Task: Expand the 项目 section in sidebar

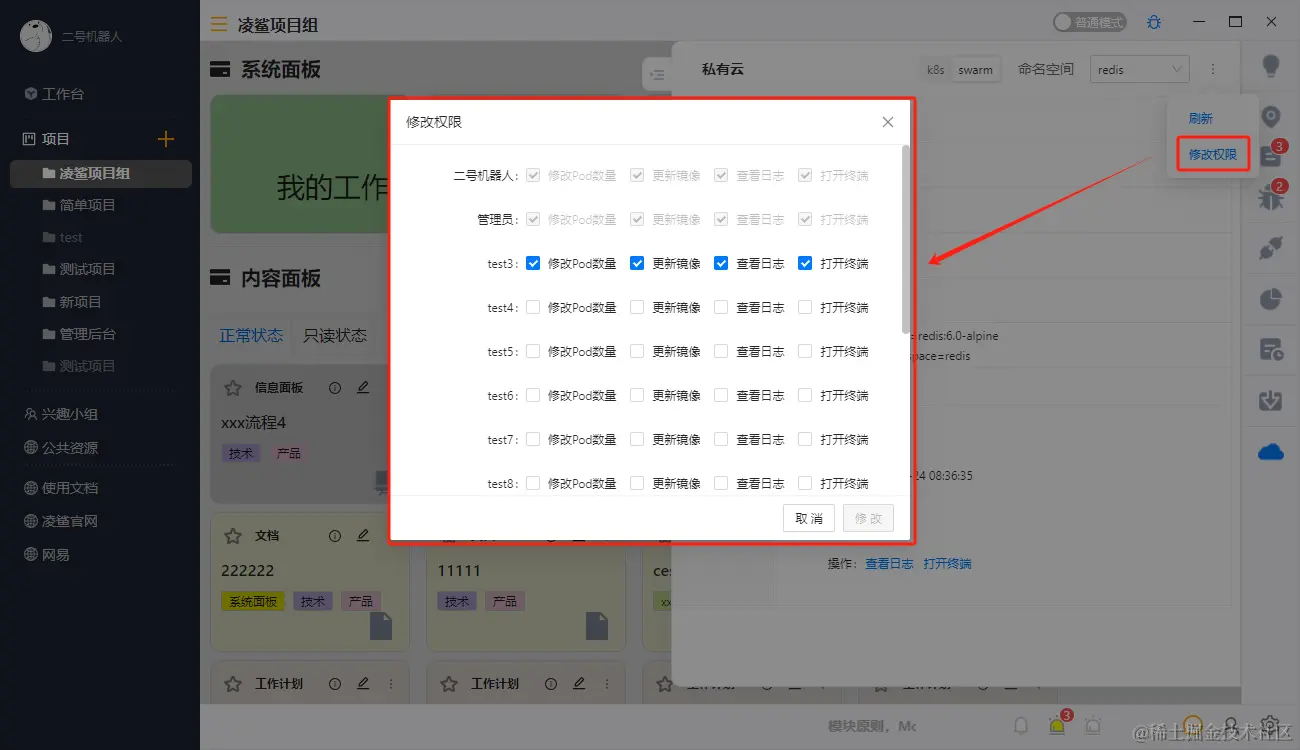Action: point(56,139)
